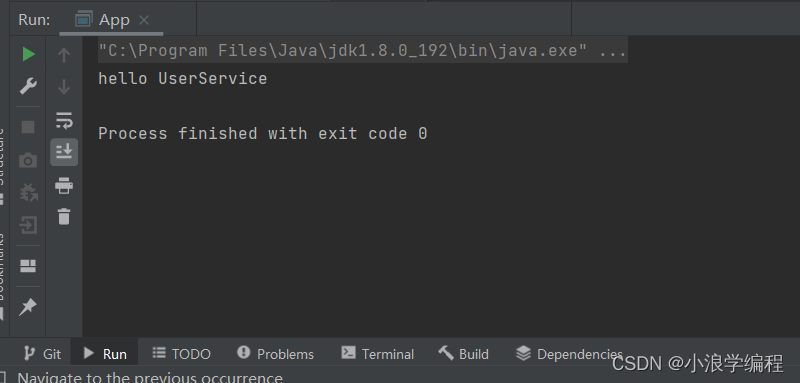Rerun App with the green play icon

coord(29,54)
